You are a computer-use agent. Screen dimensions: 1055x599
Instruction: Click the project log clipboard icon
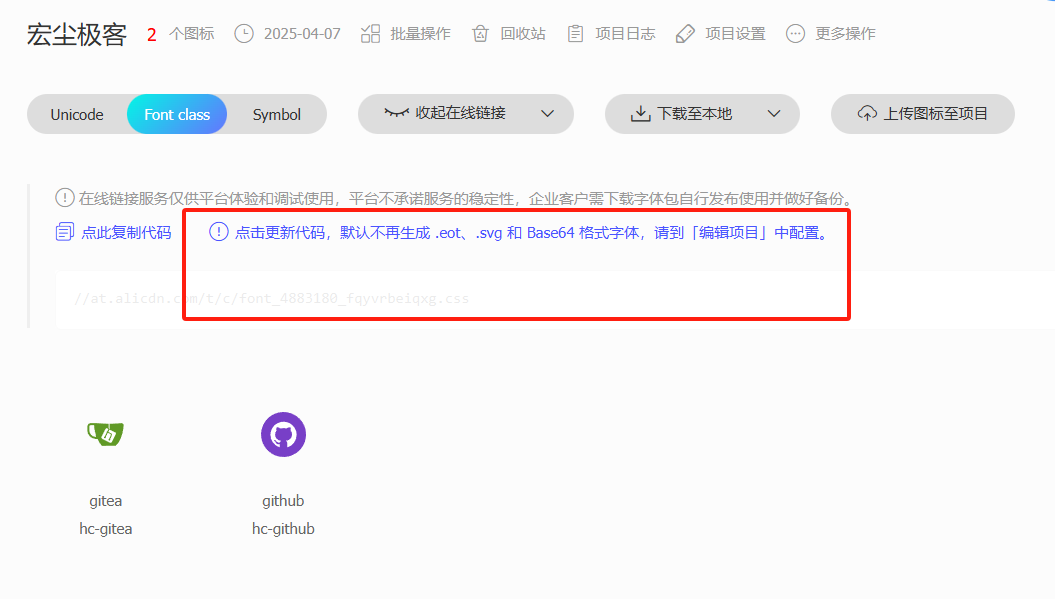[x=575, y=34]
